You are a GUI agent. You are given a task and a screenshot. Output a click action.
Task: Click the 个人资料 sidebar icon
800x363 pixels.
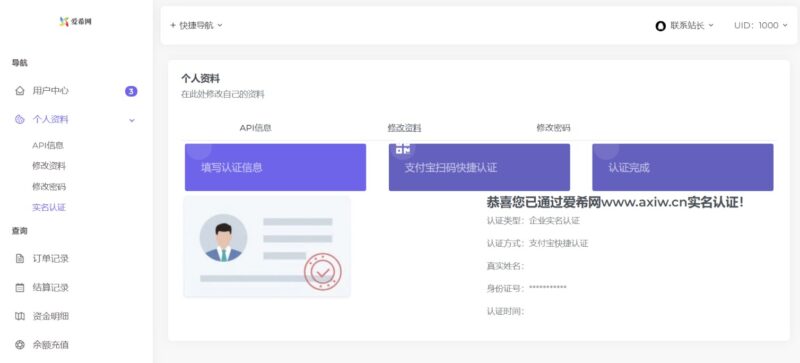(x=19, y=120)
